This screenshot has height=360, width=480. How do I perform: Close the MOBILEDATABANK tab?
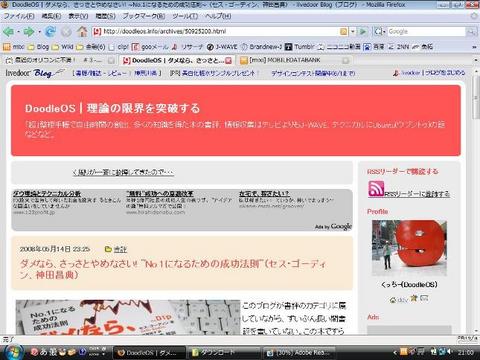pos(346,60)
